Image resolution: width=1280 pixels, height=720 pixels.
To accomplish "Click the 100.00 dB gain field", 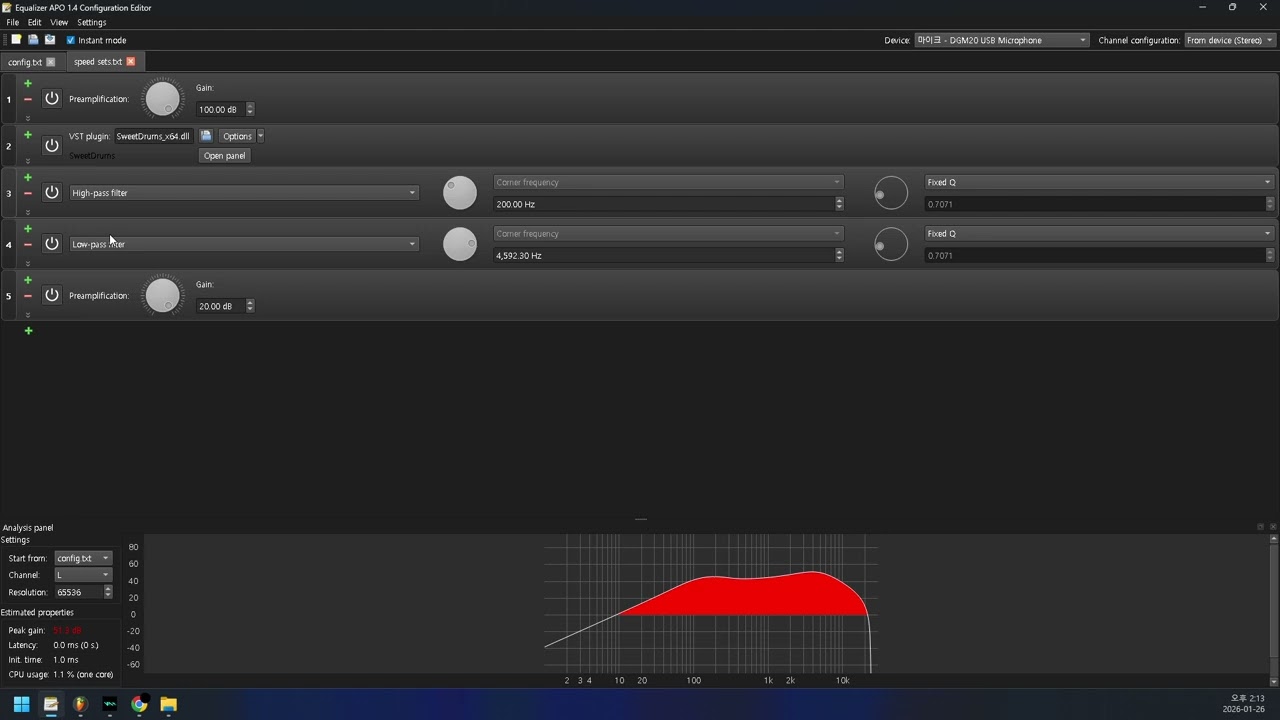I will tap(220, 109).
